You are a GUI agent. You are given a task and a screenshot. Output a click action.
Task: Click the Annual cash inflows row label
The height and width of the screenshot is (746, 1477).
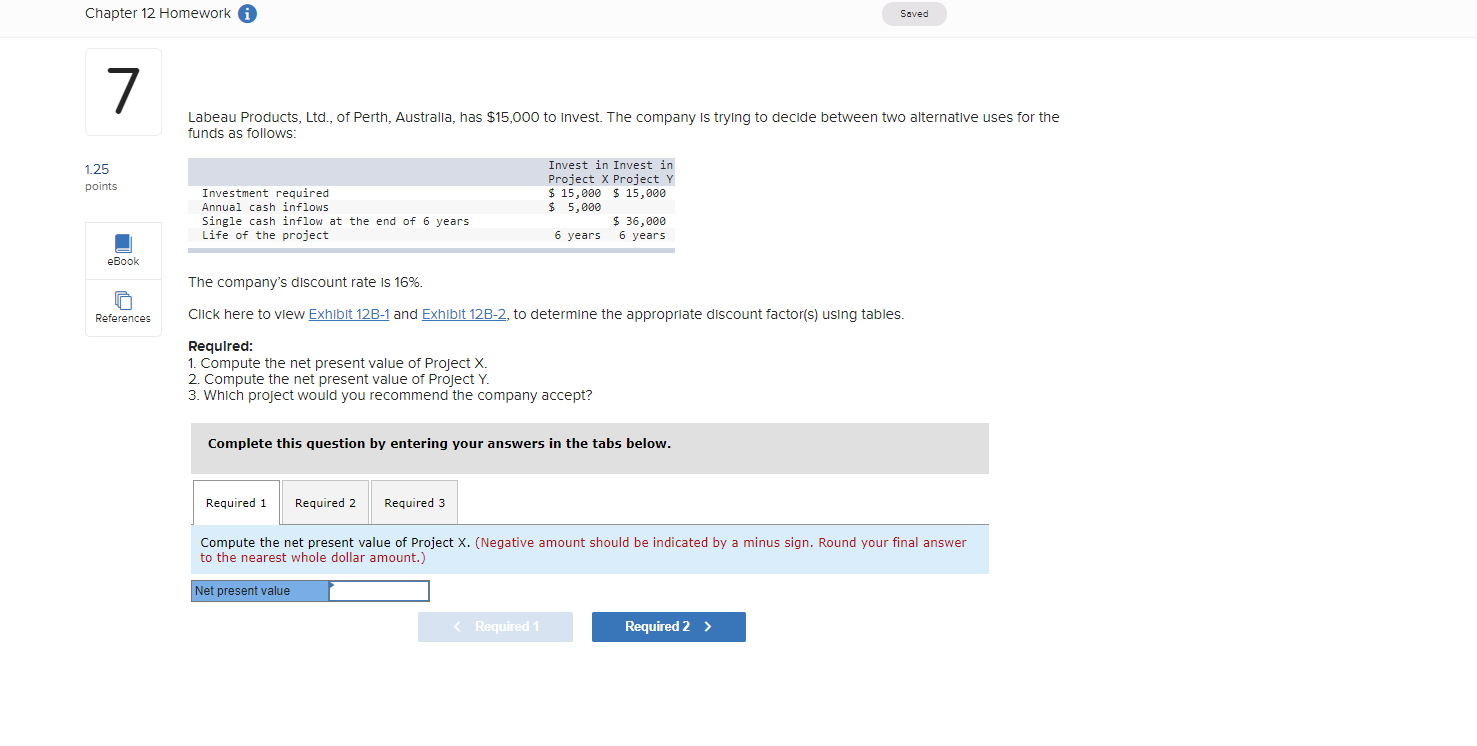265,207
